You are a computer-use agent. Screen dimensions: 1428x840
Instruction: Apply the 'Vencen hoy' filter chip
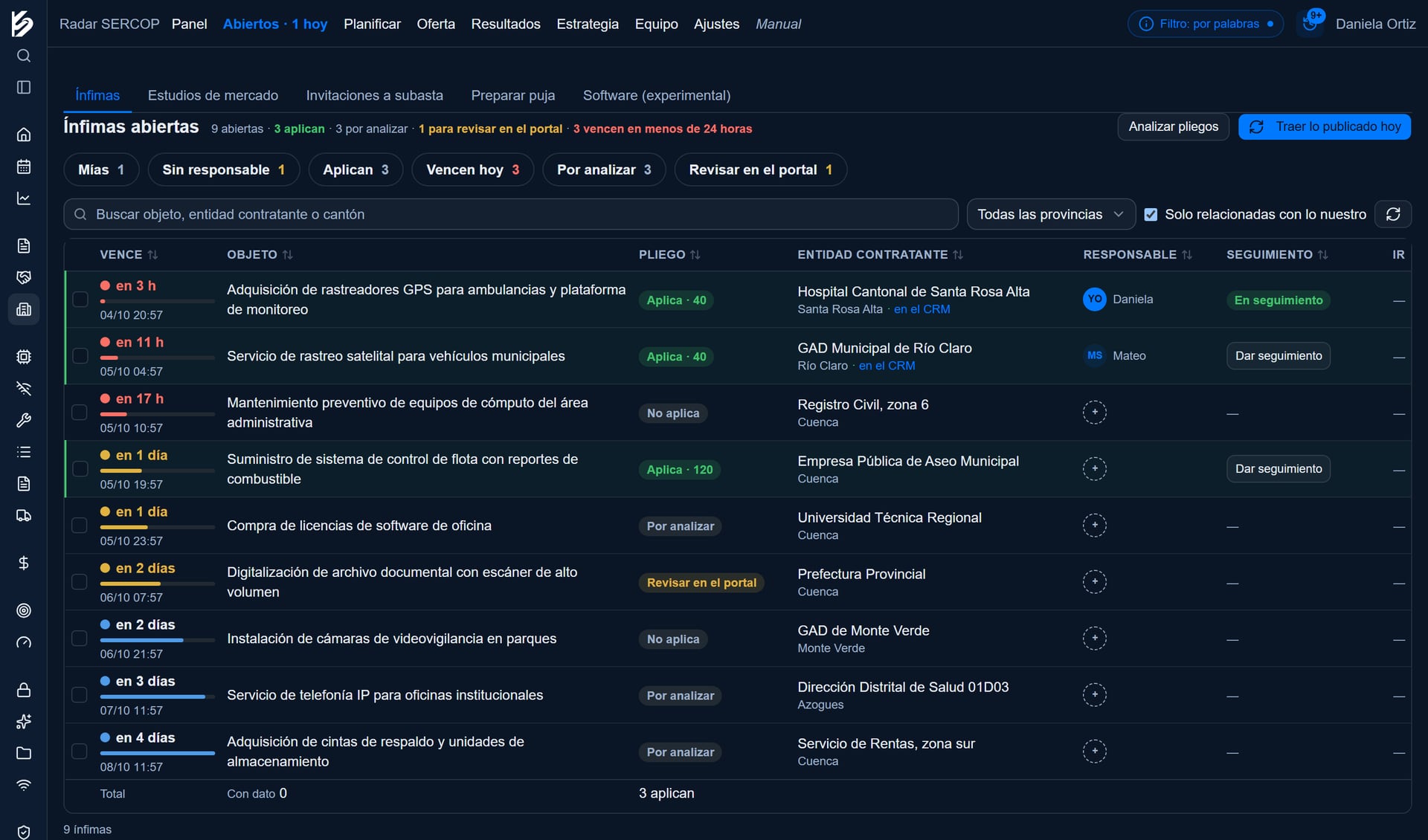point(472,169)
